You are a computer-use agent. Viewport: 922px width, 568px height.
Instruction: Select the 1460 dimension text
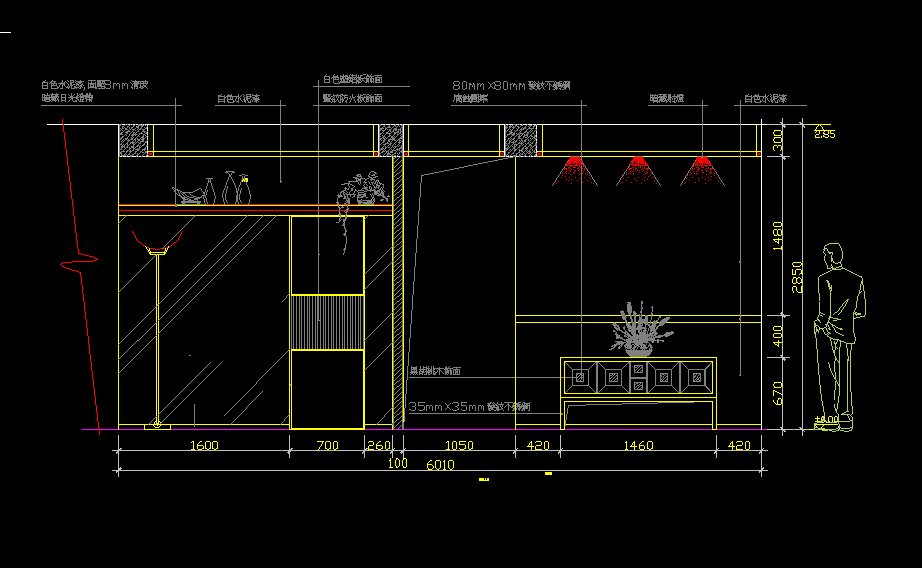point(637,444)
